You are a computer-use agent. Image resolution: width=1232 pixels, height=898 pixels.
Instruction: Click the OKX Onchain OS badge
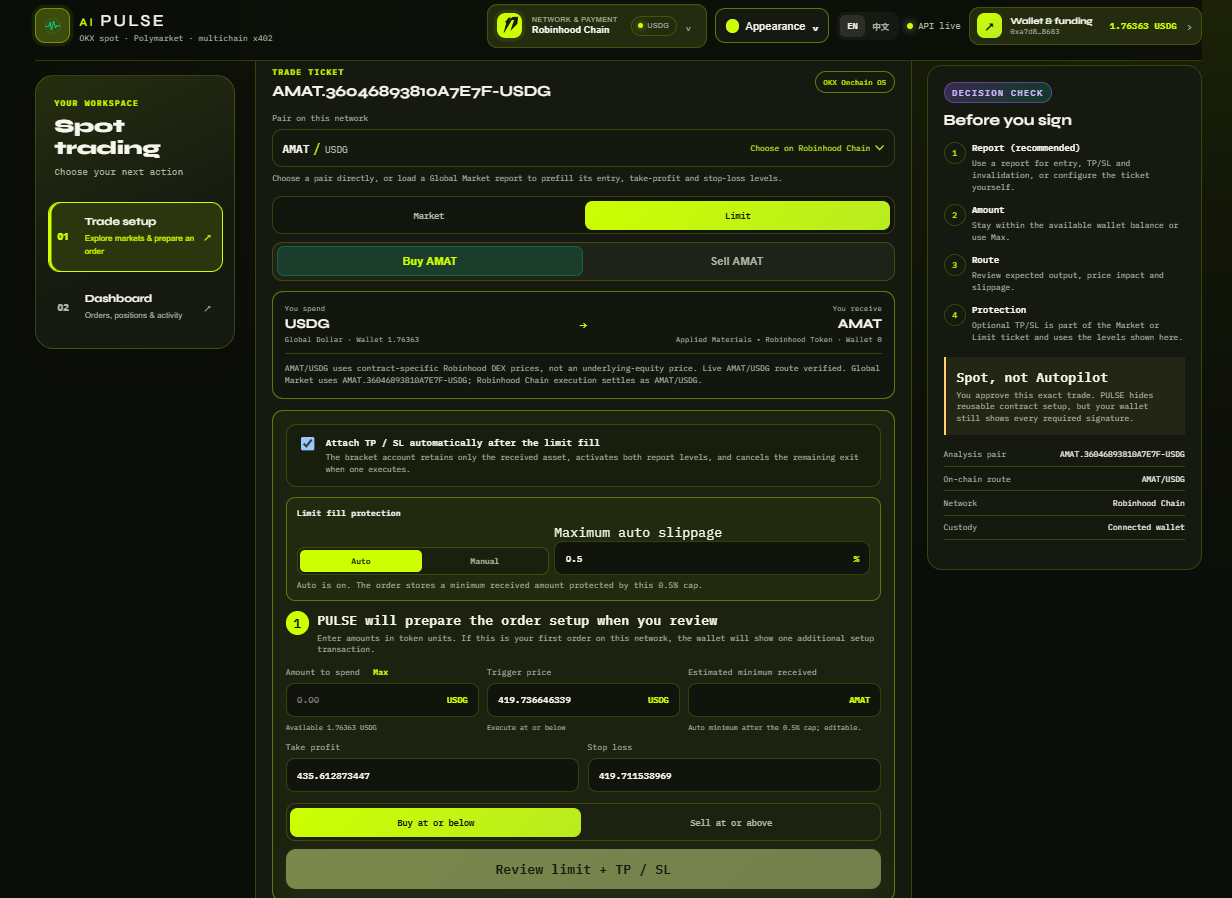855,82
